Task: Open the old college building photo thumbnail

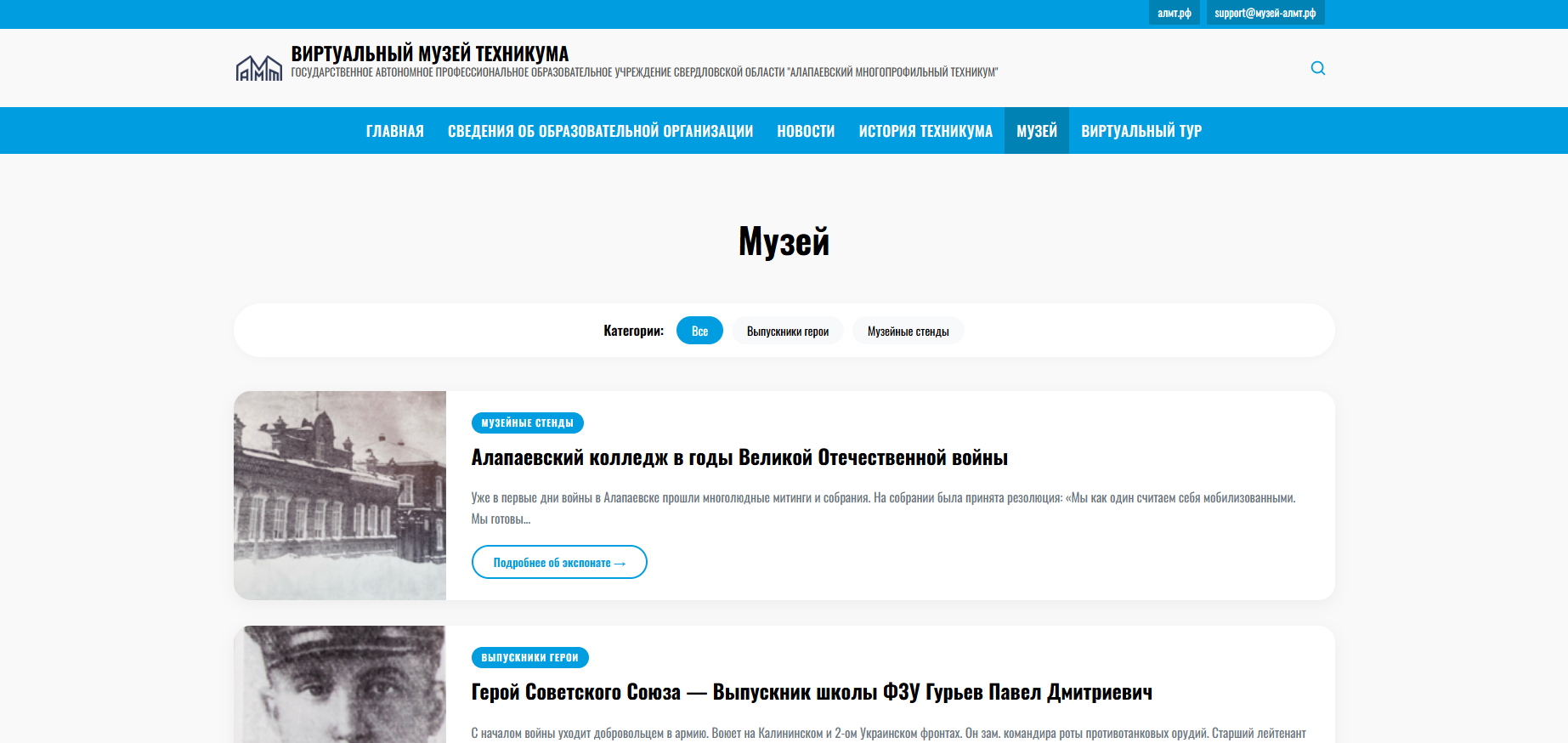Action: (x=340, y=496)
